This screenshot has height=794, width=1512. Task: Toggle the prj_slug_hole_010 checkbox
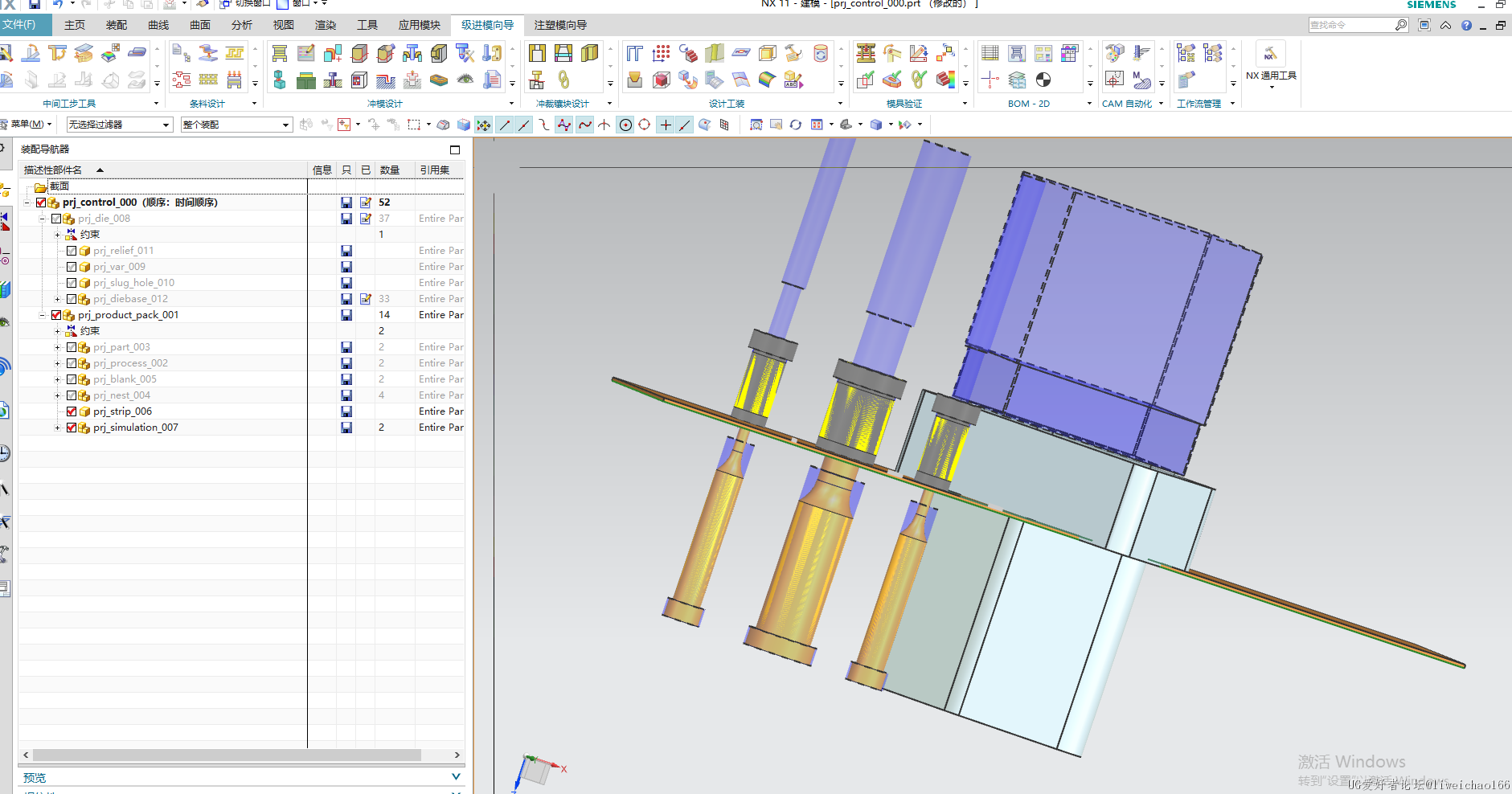tap(72, 283)
